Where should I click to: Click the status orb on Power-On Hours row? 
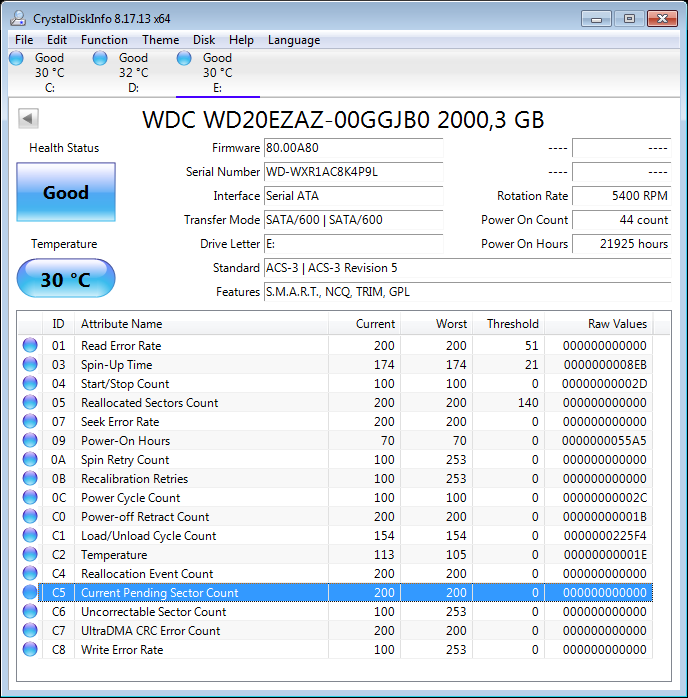[x=30, y=440]
